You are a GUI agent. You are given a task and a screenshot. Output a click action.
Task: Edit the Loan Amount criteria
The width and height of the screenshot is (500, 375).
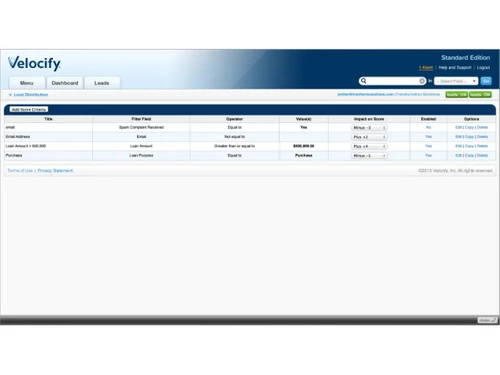[459, 146]
